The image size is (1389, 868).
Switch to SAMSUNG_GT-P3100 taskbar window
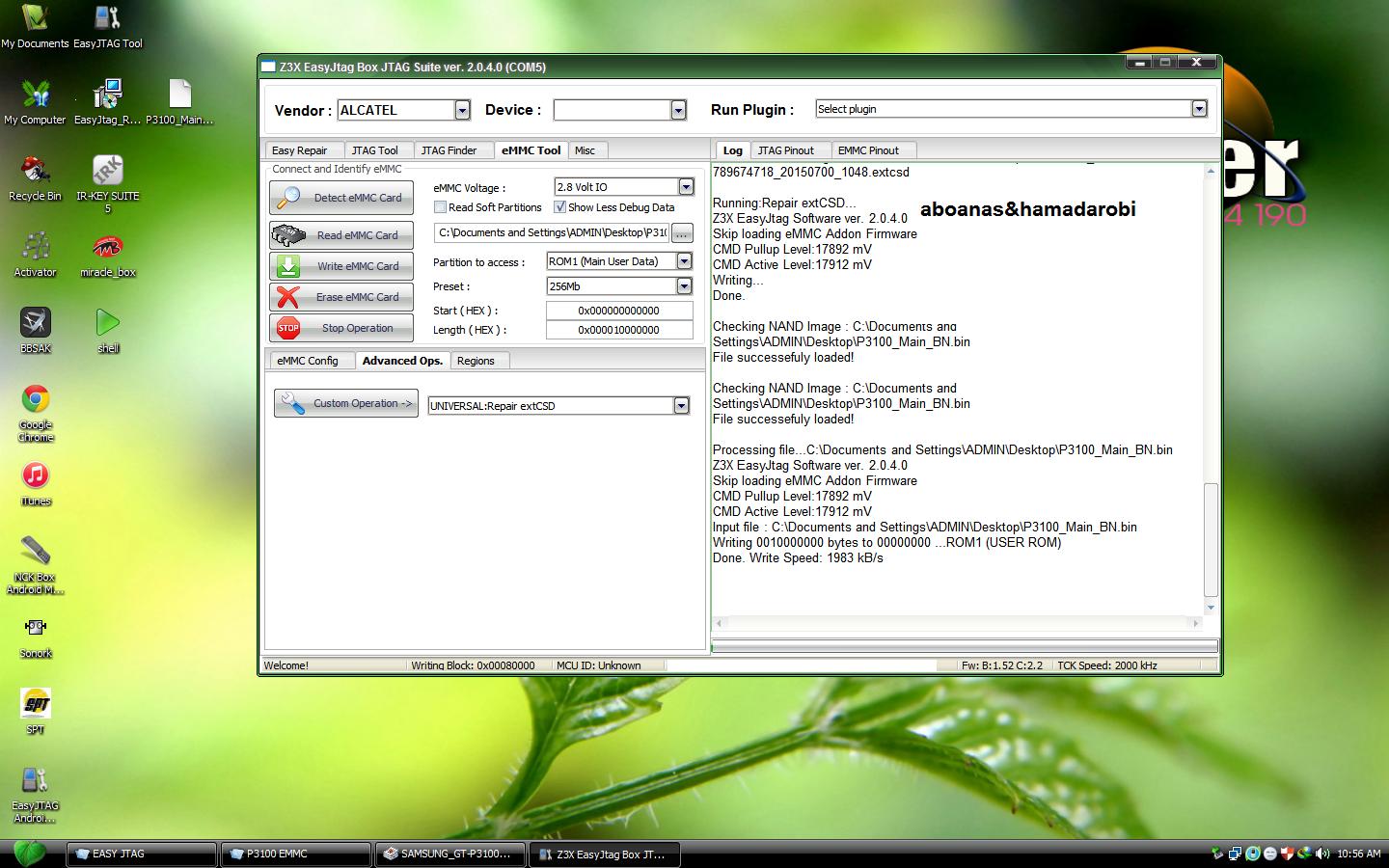click(450, 854)
